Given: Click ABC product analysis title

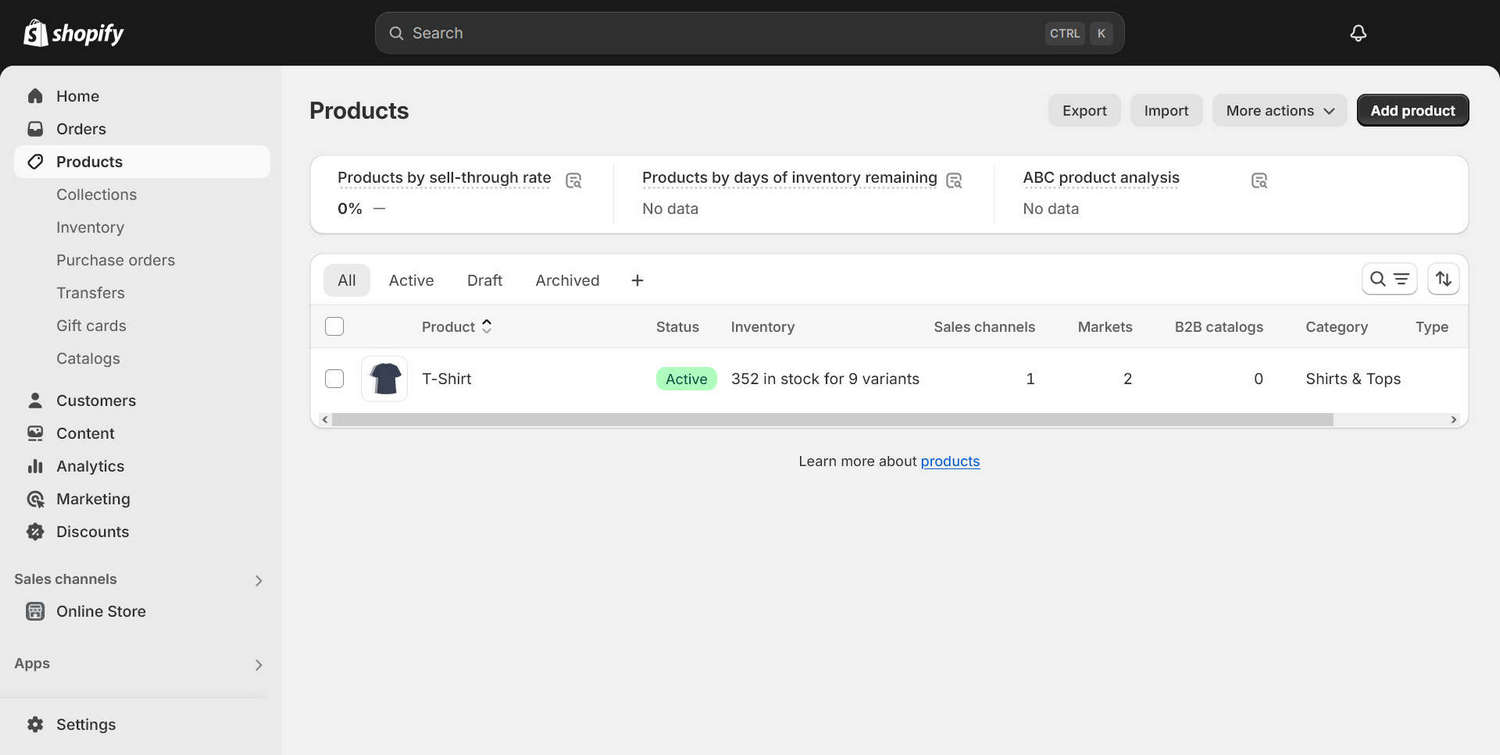Looking at the screenshot, I should (x=1101, y=178).
